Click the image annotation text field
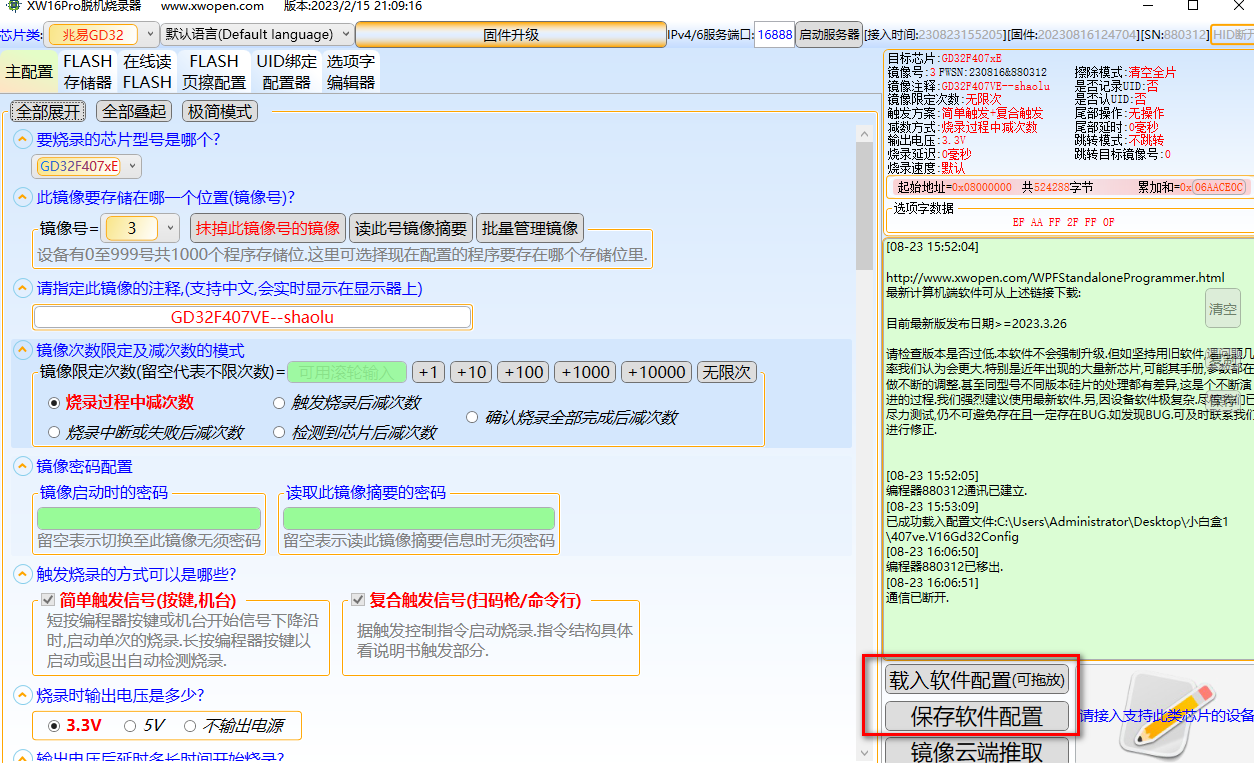Viewport: 1254px width, 763px height. pos(252,317)
